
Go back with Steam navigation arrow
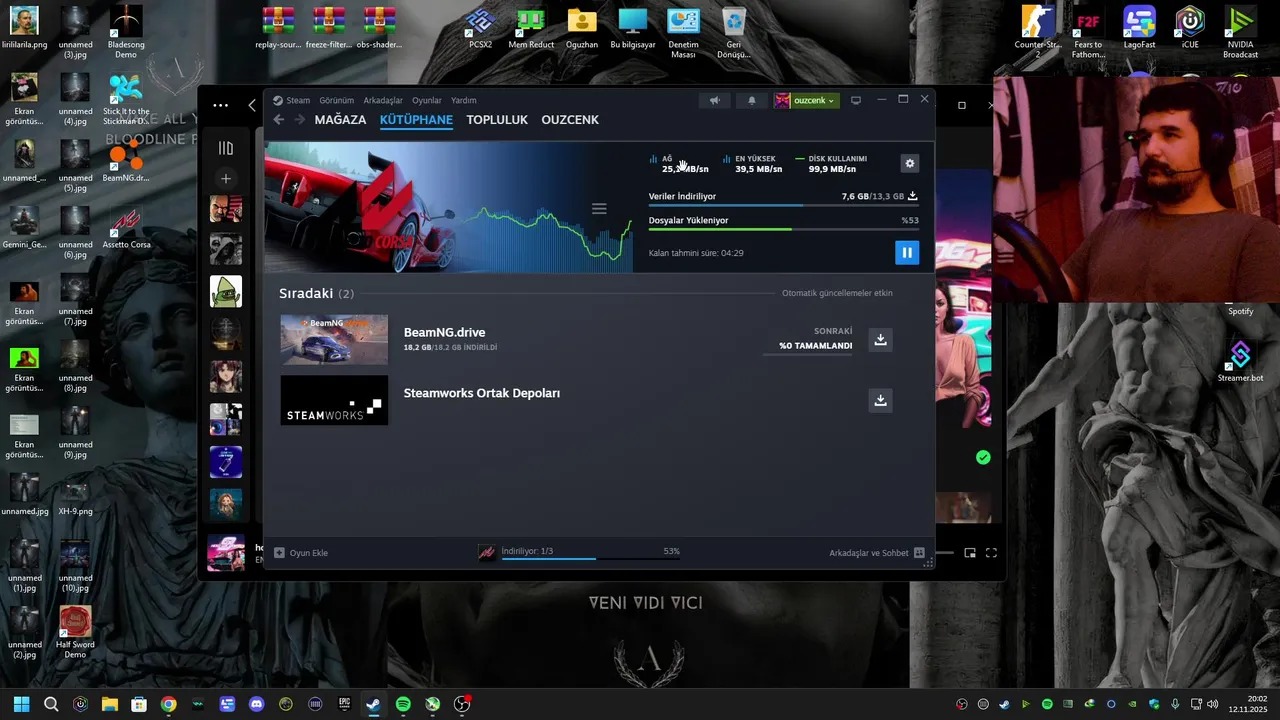[279, 120]
